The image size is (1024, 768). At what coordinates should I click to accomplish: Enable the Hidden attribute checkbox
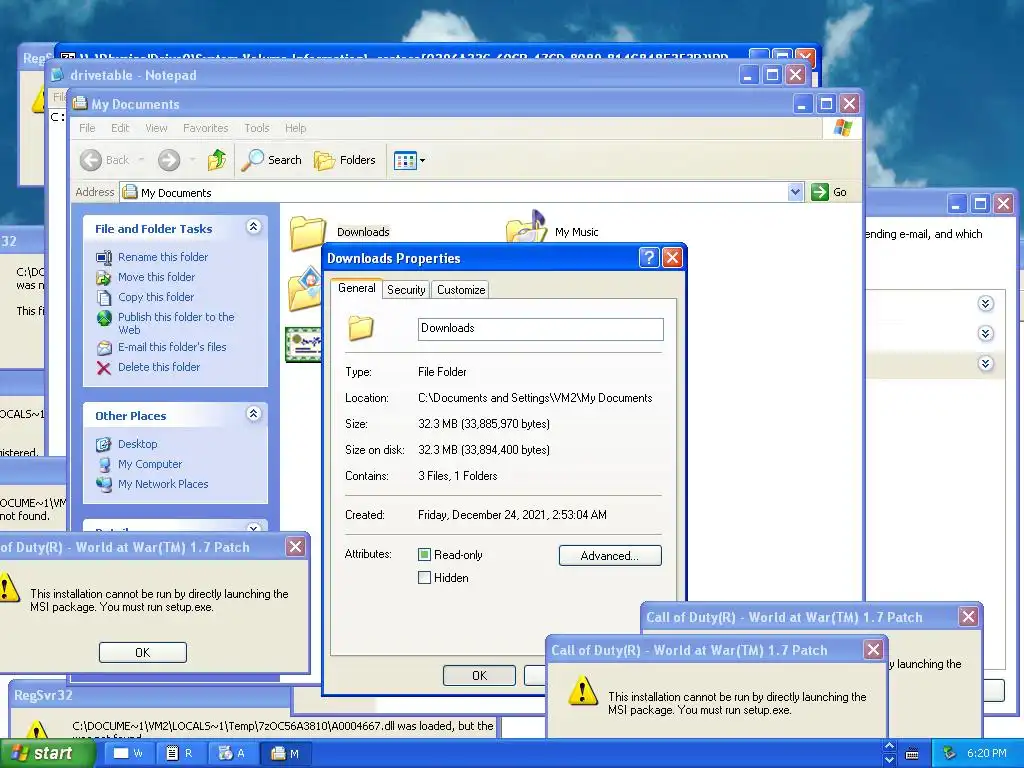tap(424, 577)
